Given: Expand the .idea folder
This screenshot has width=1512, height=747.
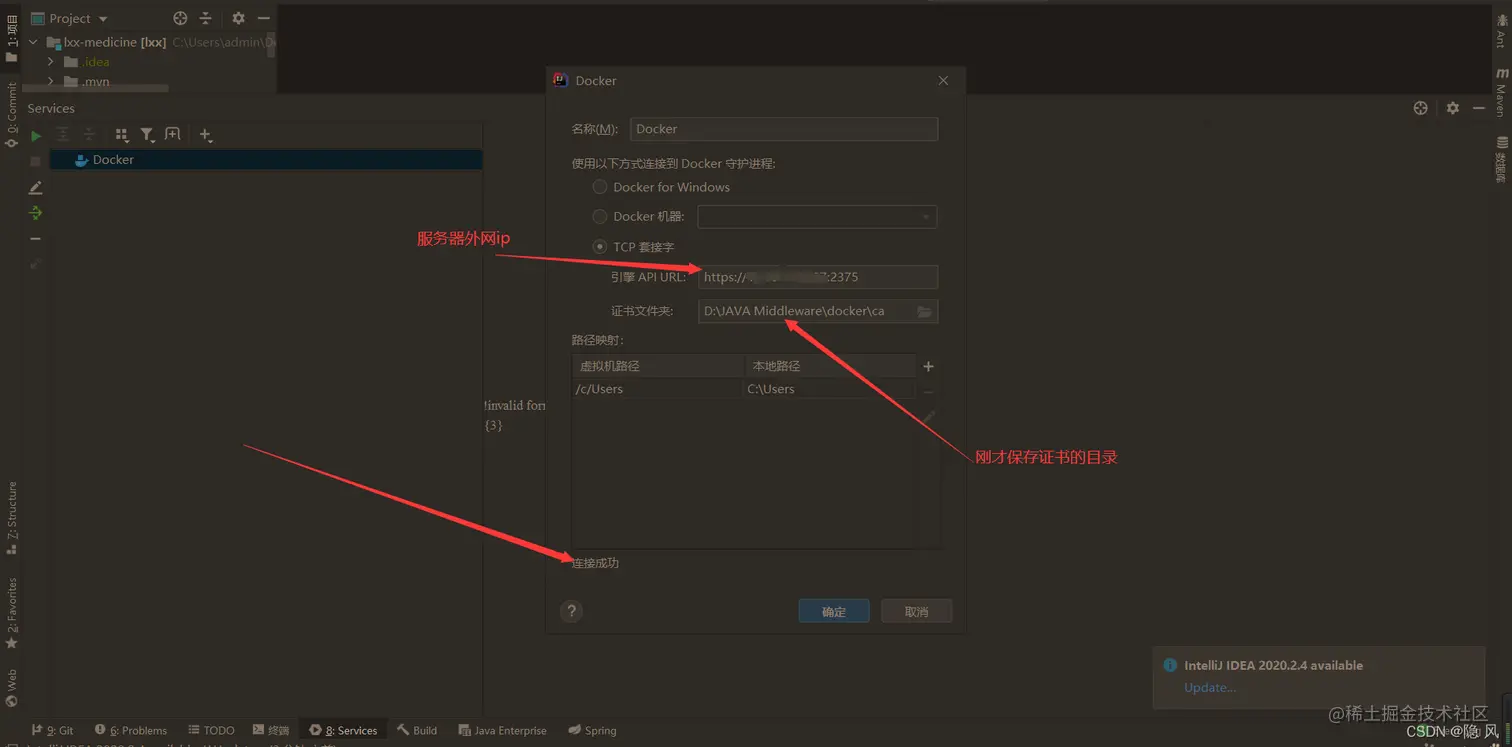Looking at the screenshot, I should pos(50,62).
